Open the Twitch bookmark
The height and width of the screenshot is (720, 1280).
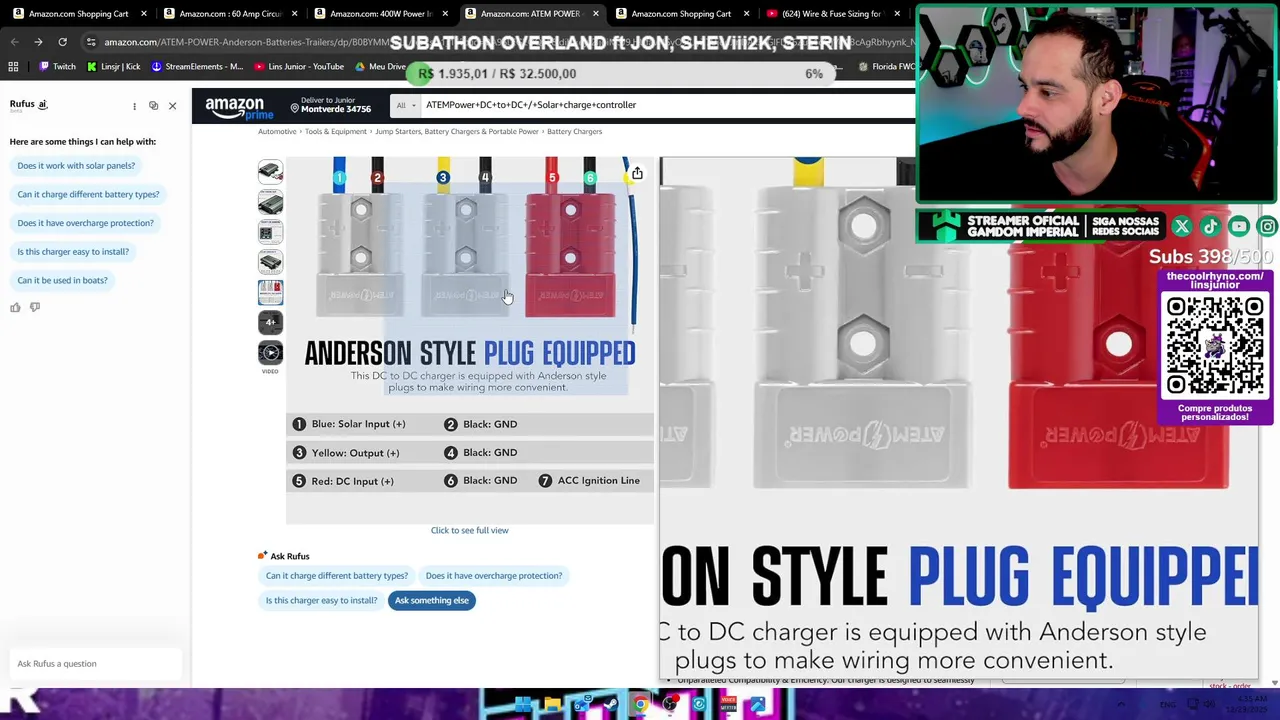[x=57, y=67]
